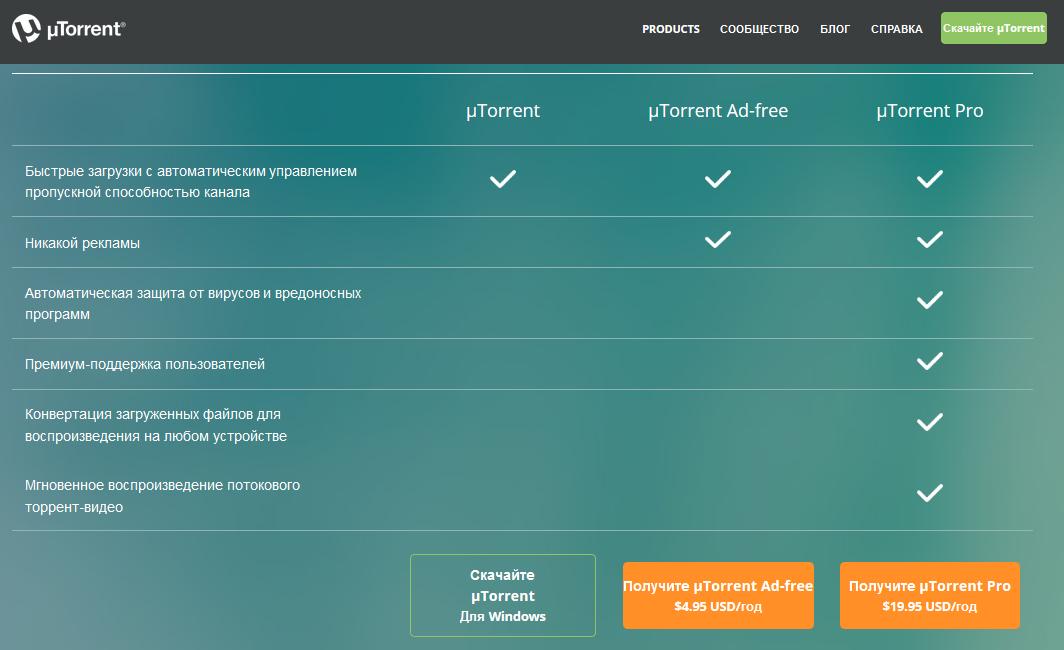Select the µTorrent Pro column heading
This screenshot has height=650, width=1064.
pos(930,111)
